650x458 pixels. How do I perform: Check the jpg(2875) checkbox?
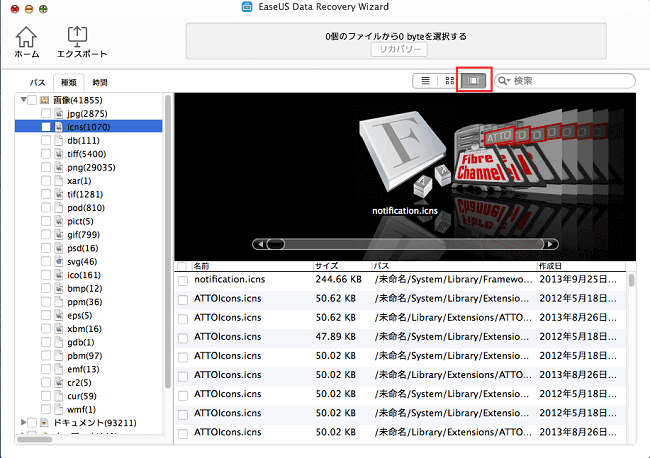[x=46, y=114]
